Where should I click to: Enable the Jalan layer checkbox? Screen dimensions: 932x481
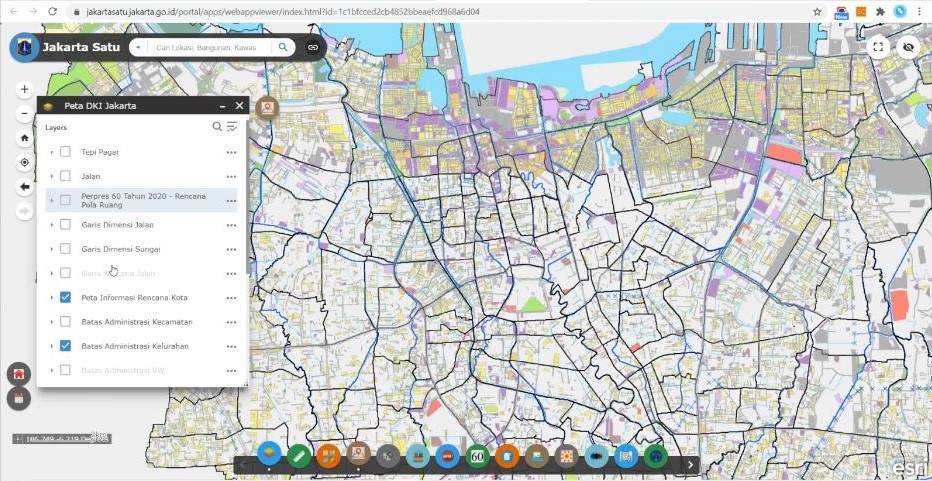[x=65, y=176]
